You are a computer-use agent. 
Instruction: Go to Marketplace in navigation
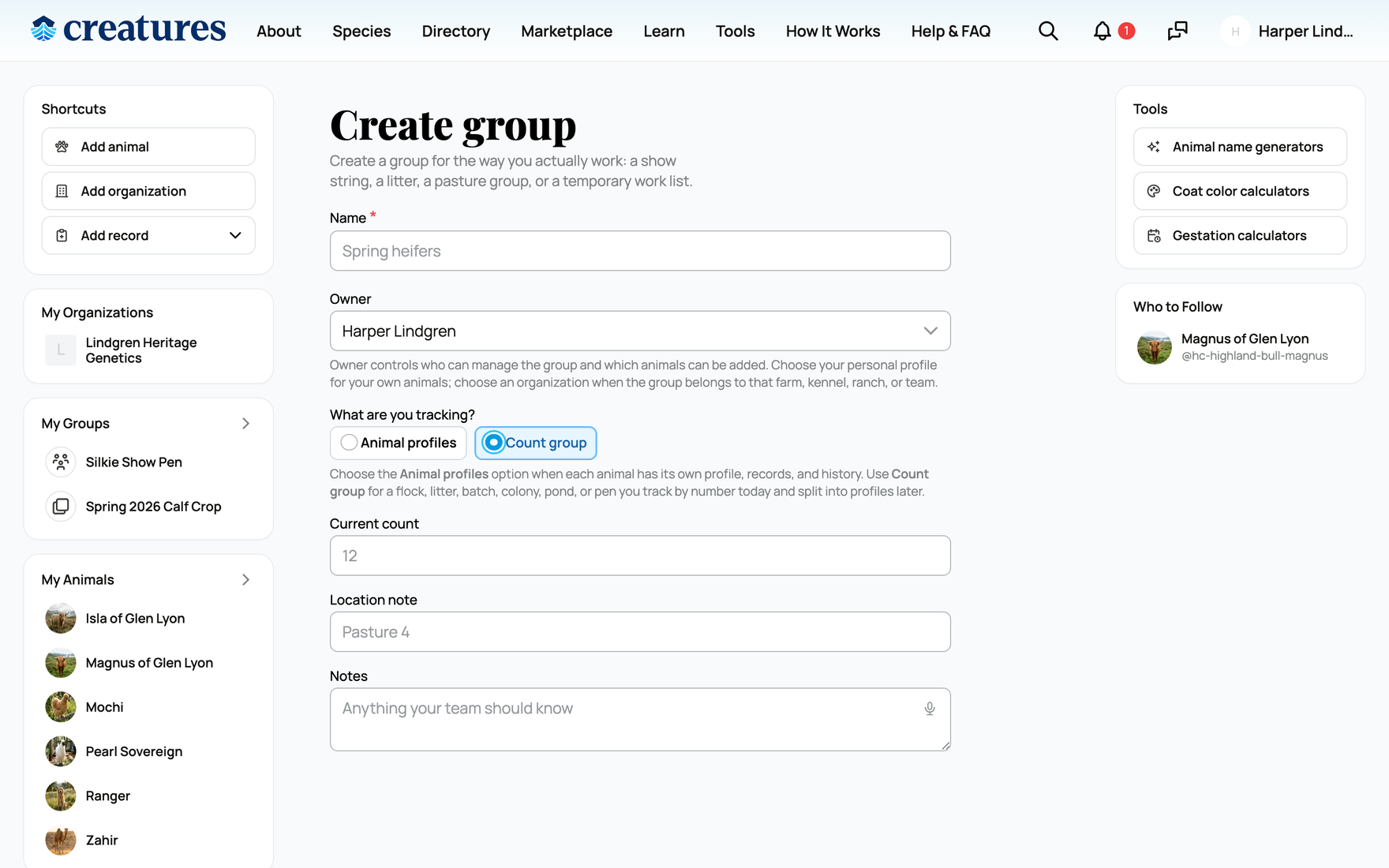tap(567, 31)
